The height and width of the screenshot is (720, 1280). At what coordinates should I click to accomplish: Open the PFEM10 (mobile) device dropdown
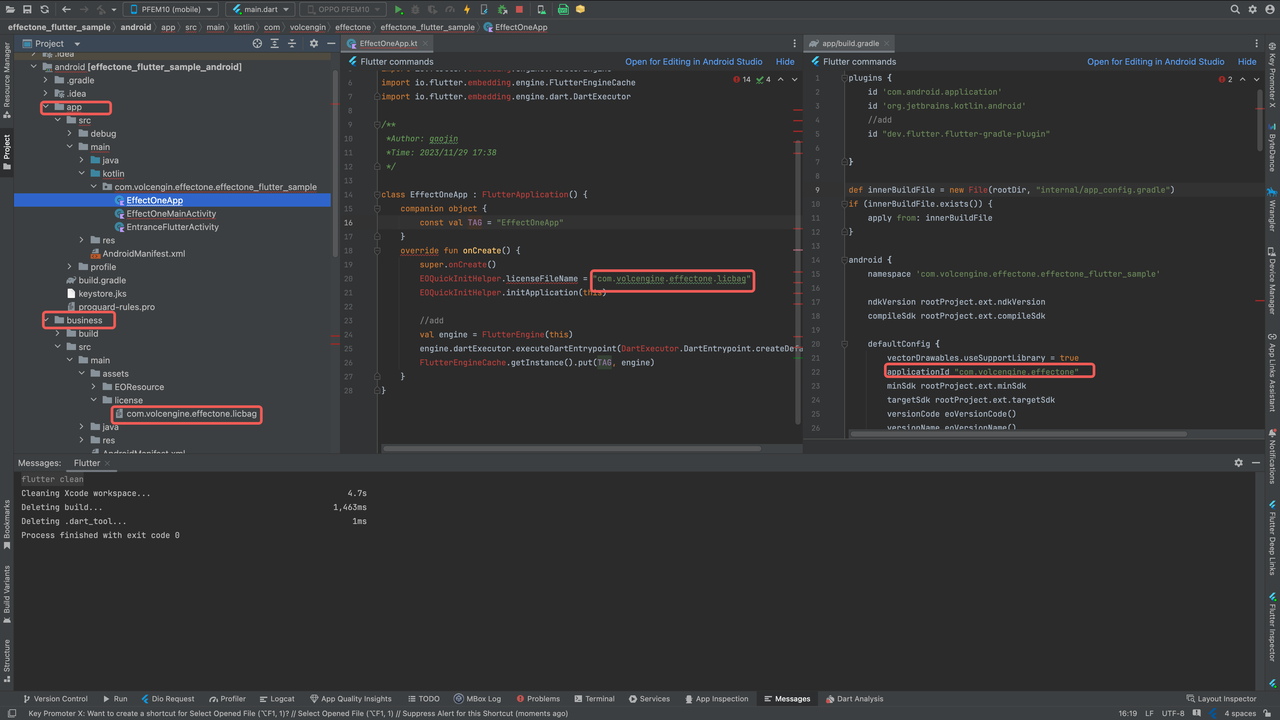click(x=169, y=9)
